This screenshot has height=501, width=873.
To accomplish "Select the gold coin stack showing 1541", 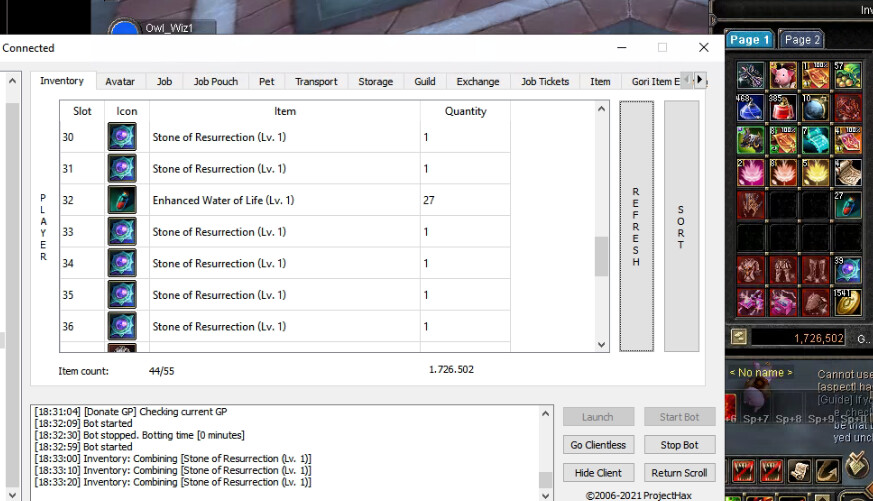I will (848, 300).
